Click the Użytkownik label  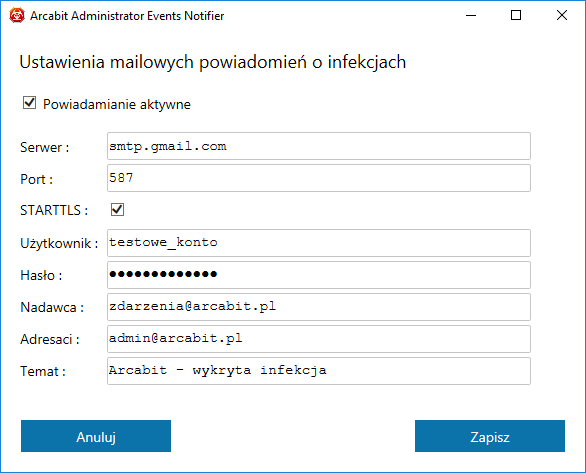[59, 244]
